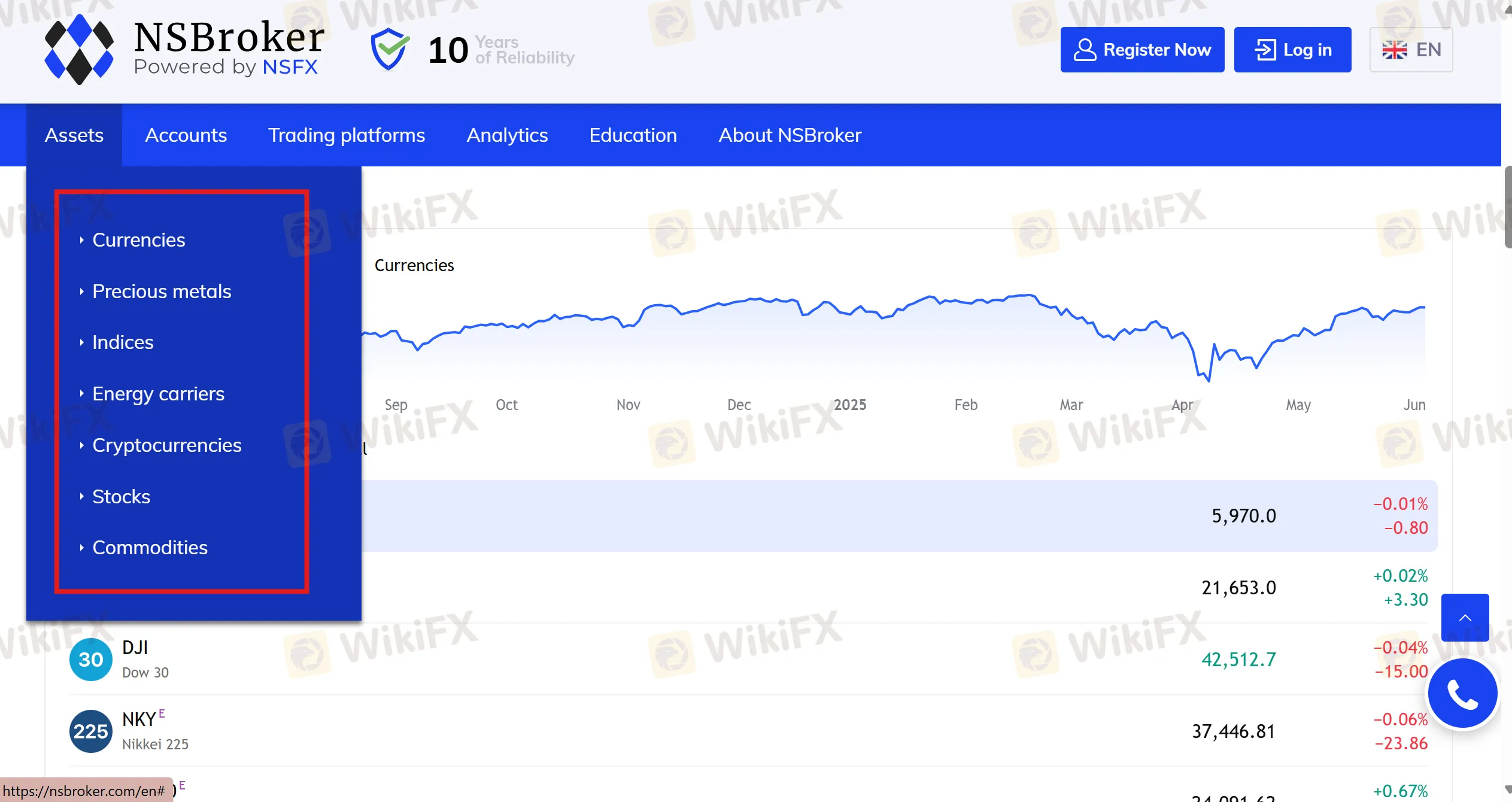1512x802 pixels.
Task: Select Currencies in the Assets dropdown
Action: pyautogui.click(x=139, y=240)
